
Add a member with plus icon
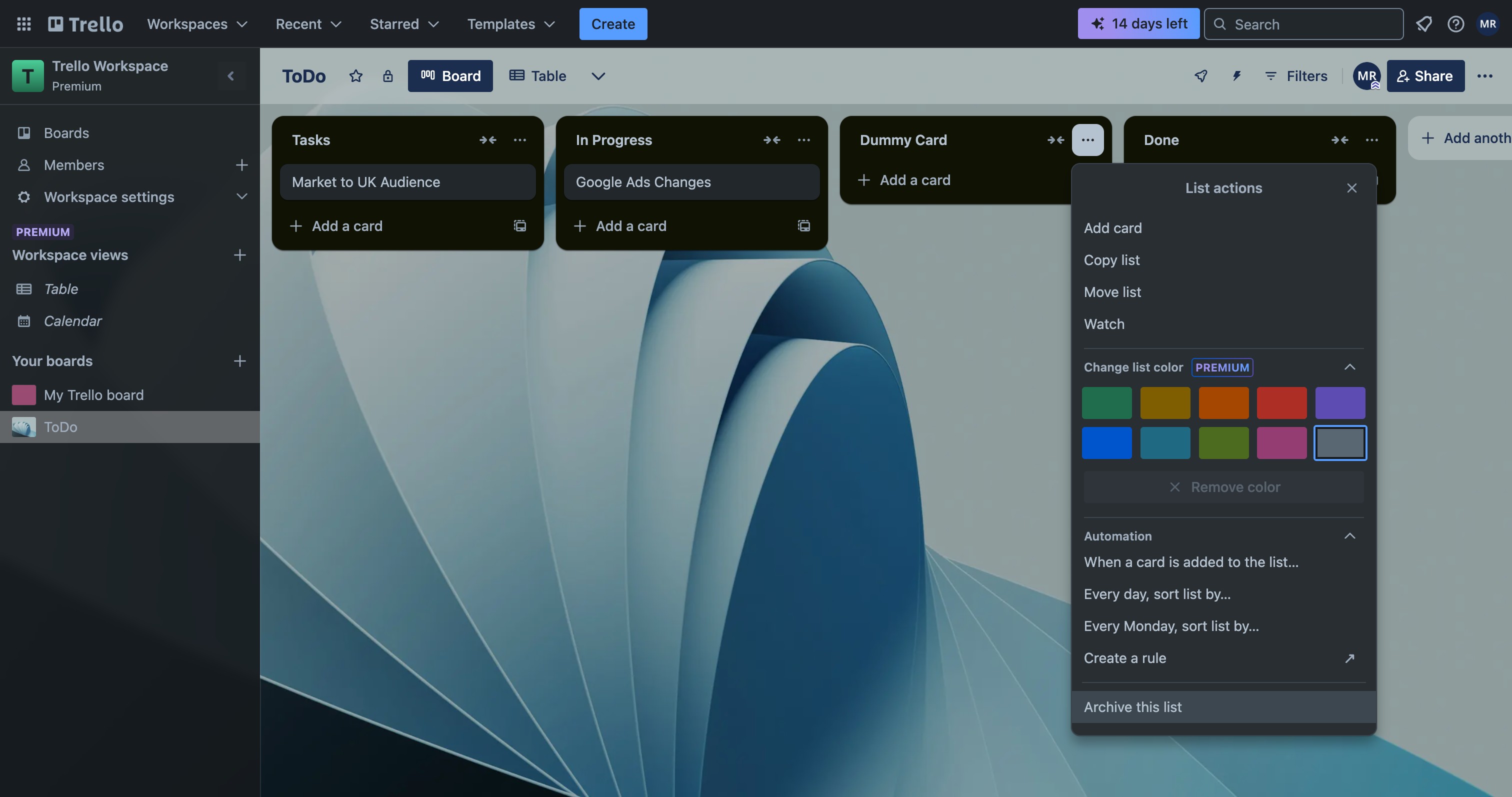[241, 165]
